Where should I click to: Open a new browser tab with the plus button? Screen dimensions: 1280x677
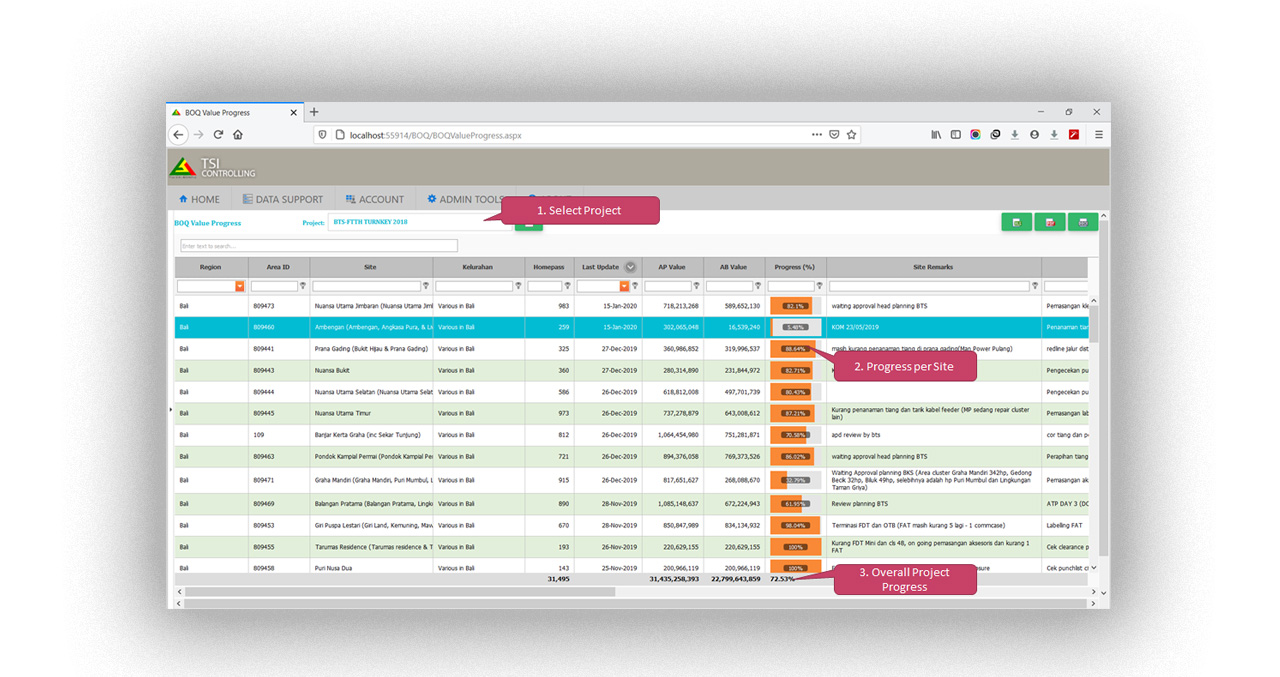click(314, 112)
